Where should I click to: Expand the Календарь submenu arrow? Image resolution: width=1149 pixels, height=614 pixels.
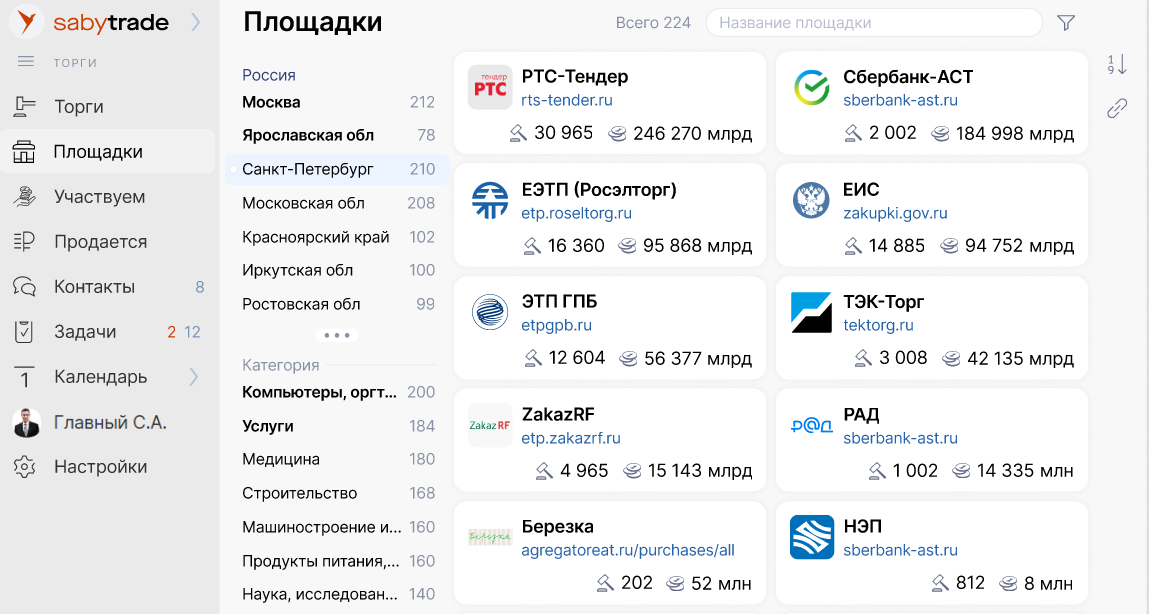194,377
